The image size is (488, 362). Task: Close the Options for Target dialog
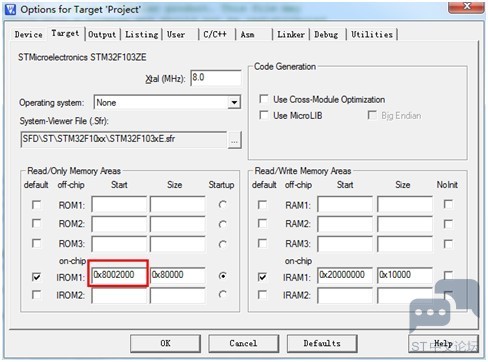click(467, 7)
